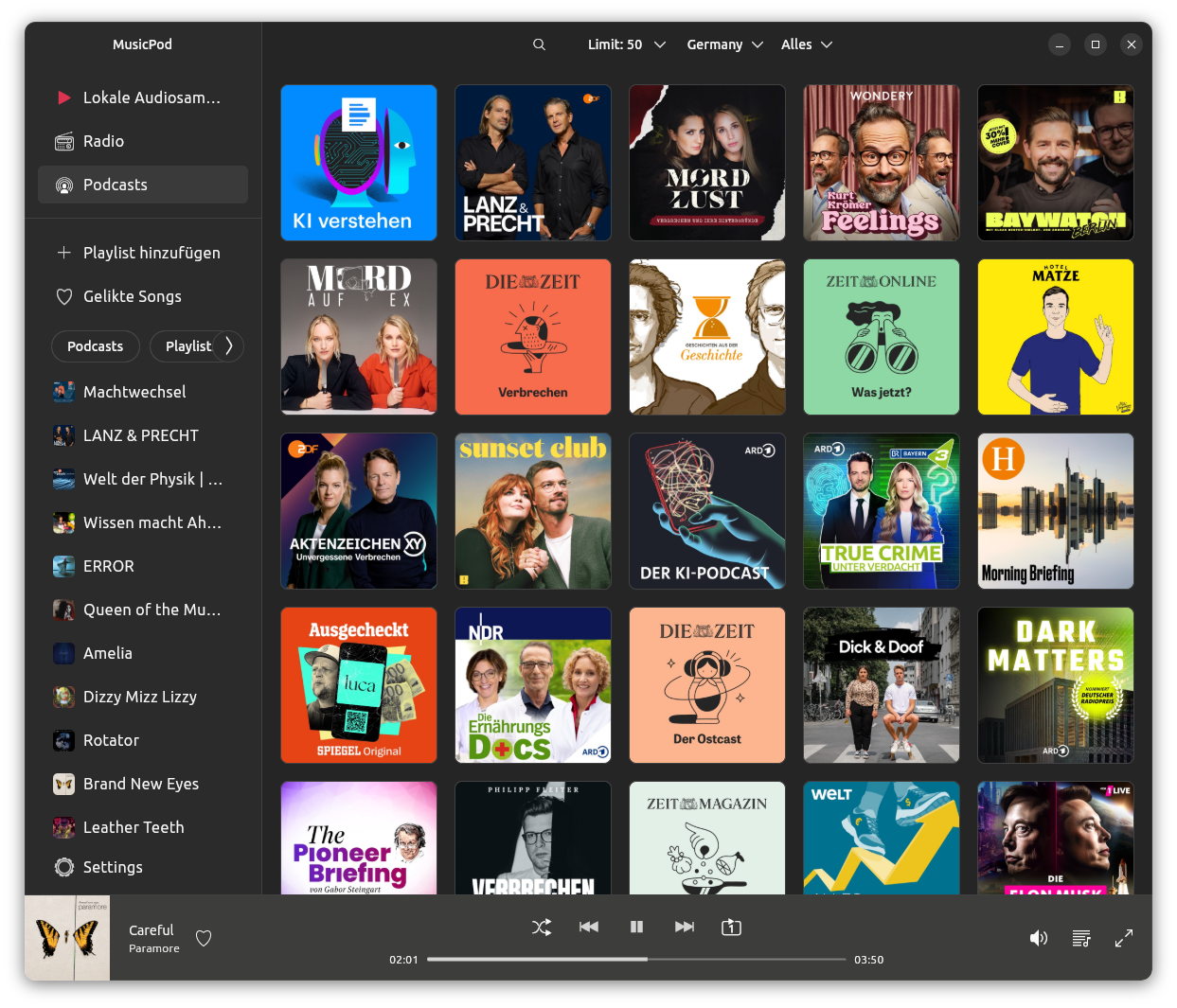
Task: Open the playback queue icon
Action: pos(1081,938)
